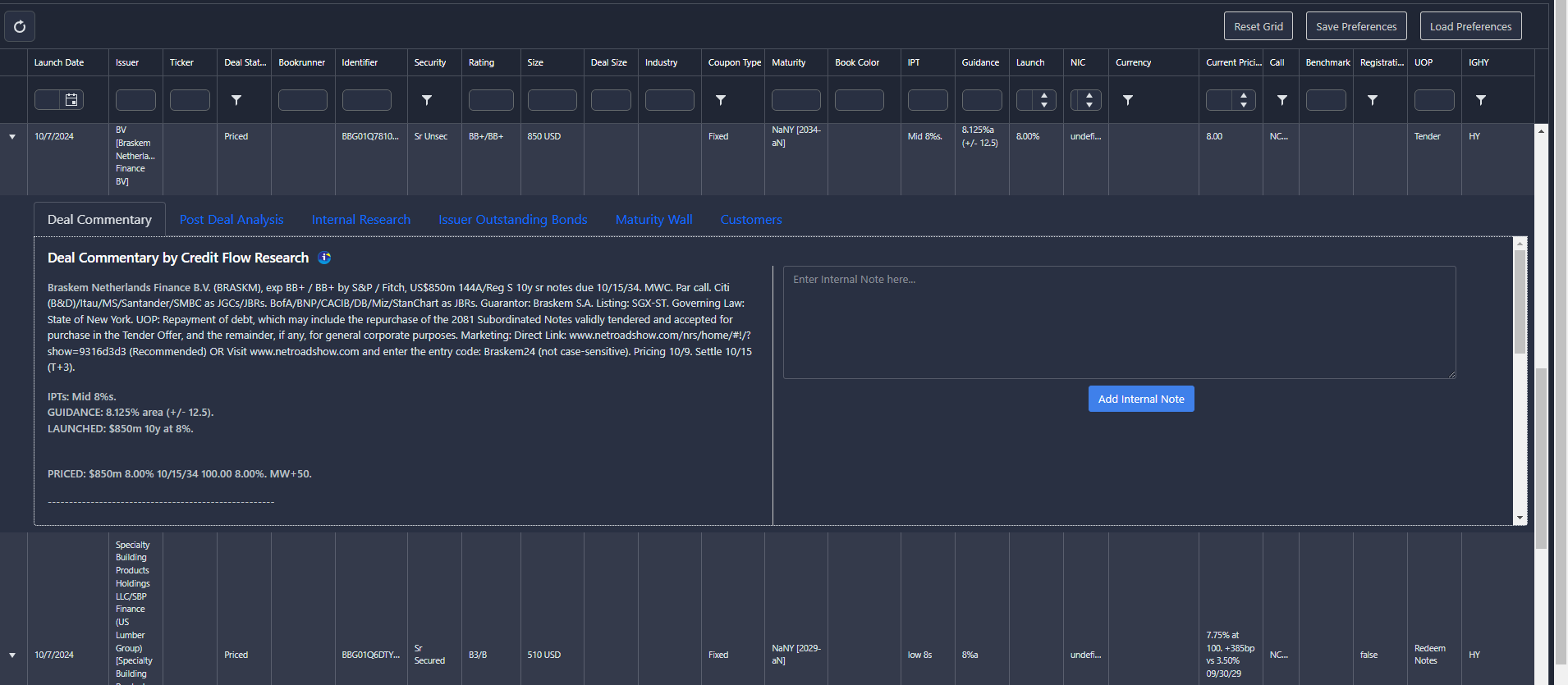The image size is (1568, 685).
Task: Focus the Maturity filter field
Action: coord(796,100)
